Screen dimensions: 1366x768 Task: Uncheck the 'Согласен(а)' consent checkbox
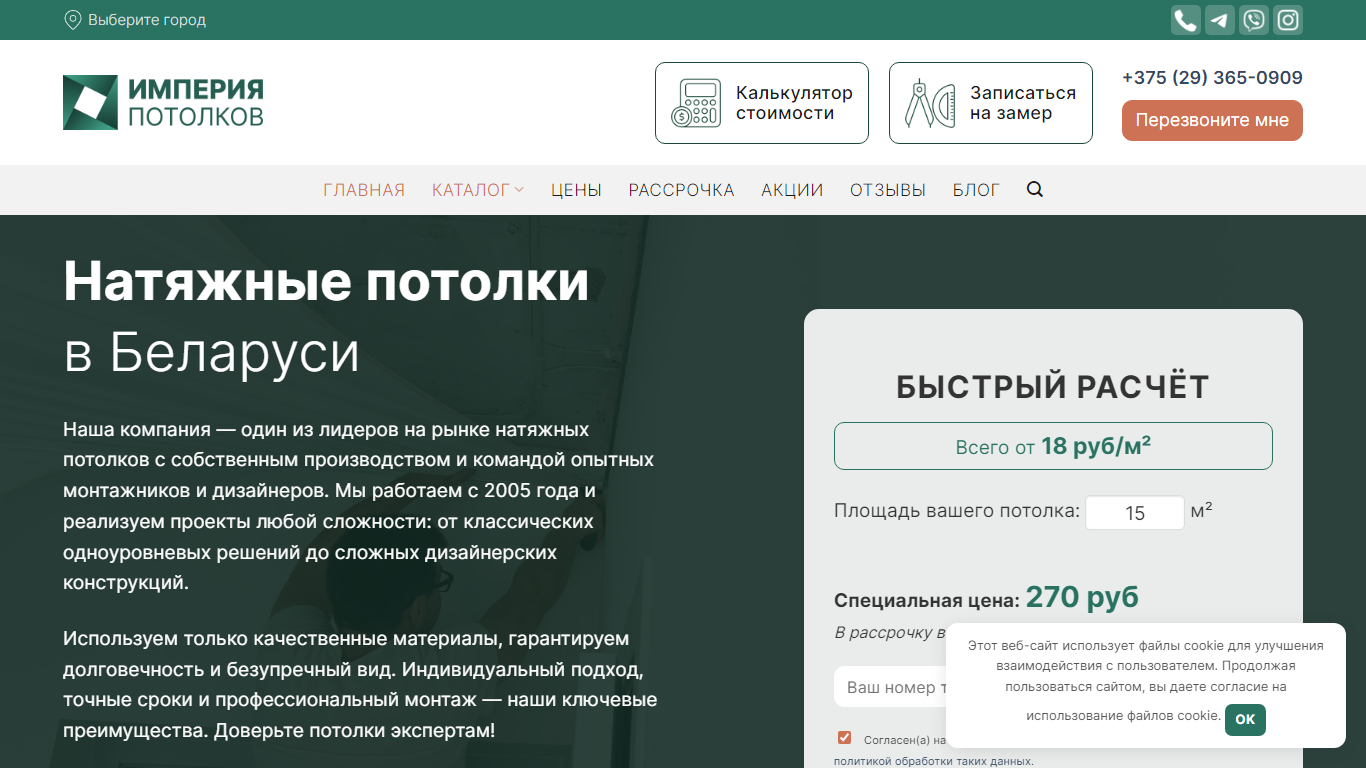click(x=845, y=738)
